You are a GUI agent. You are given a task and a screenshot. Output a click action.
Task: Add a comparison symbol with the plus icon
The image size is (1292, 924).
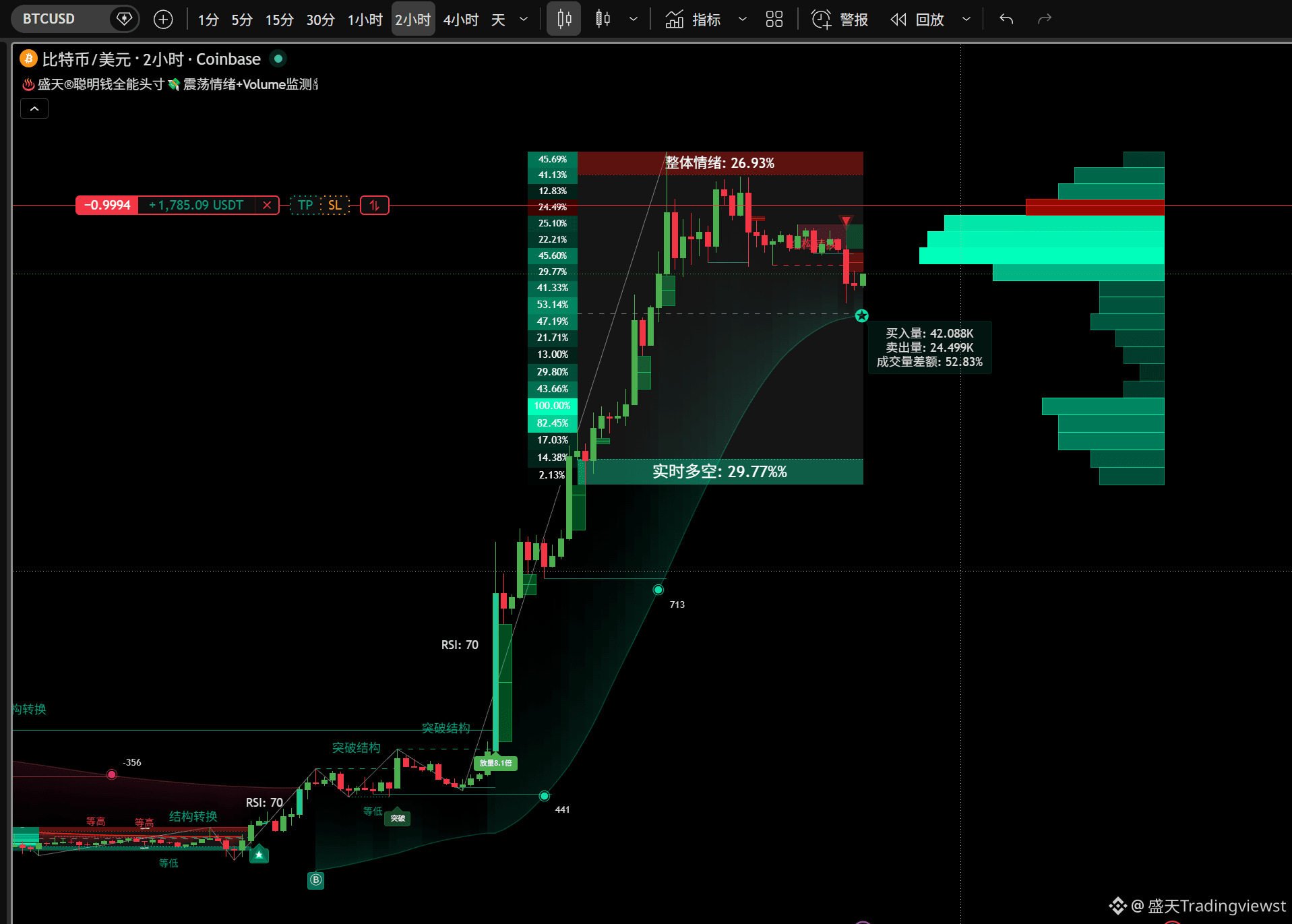[163, 20]
